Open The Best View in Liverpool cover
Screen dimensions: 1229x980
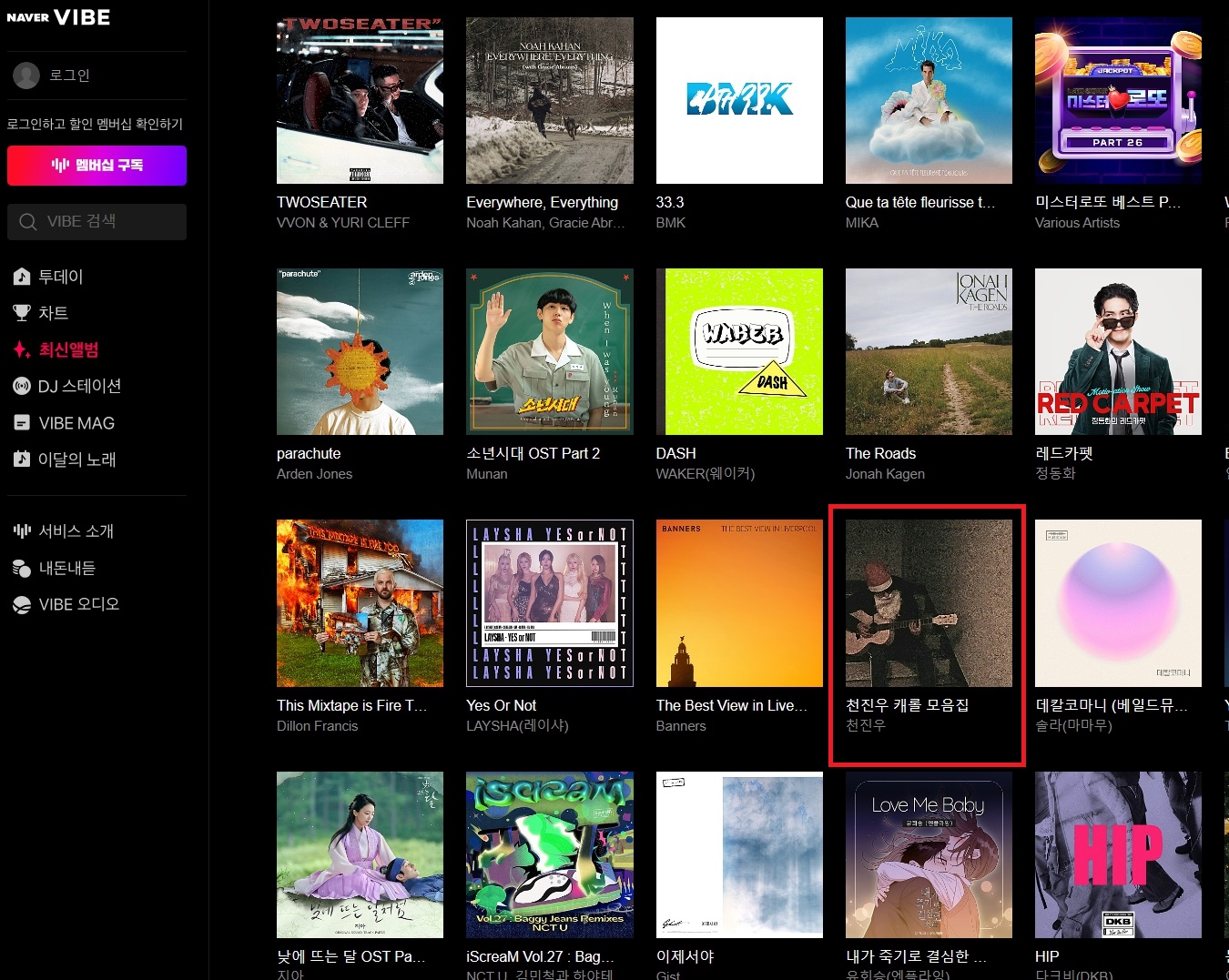click(739, 603)
